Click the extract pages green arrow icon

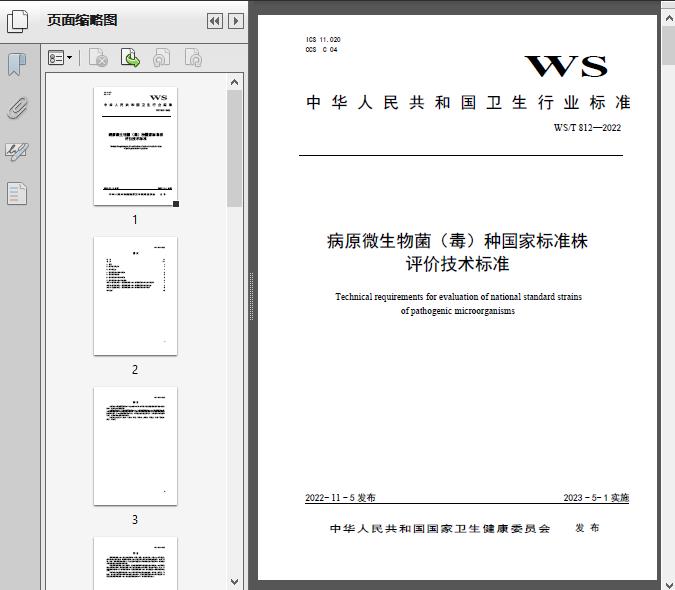click(130, 58)
